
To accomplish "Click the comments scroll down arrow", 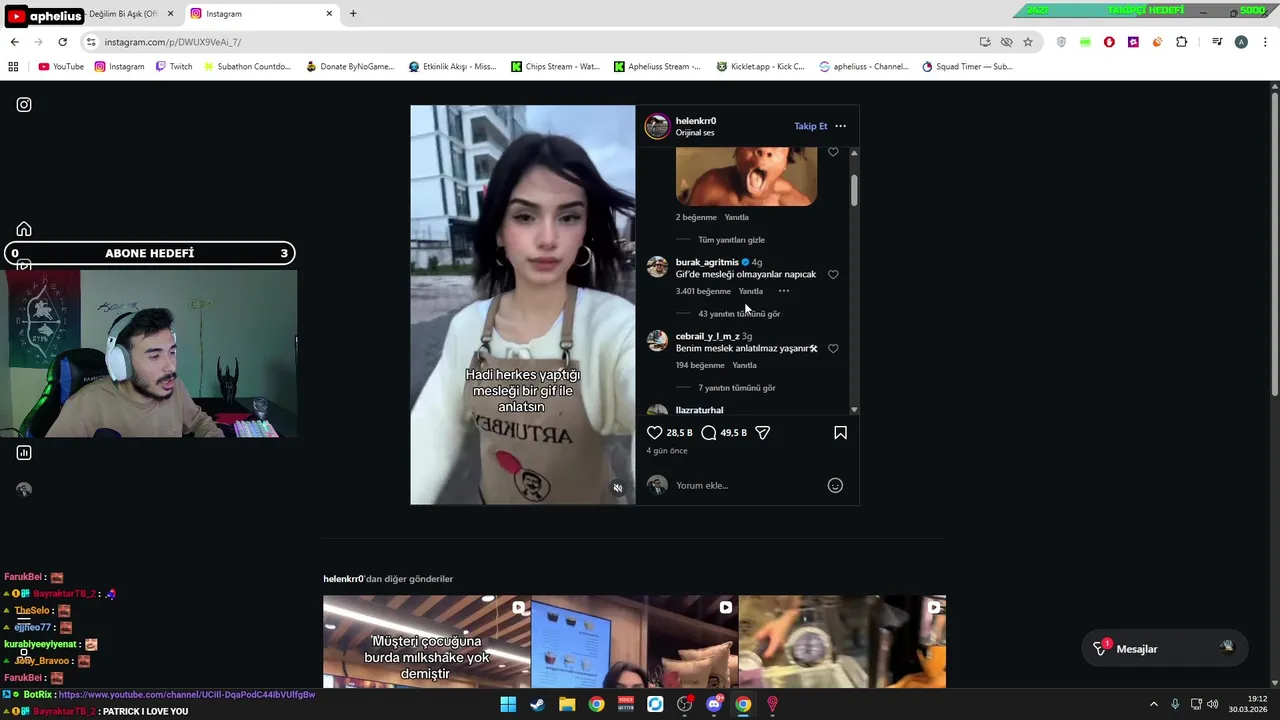I will tap(854, 410).
